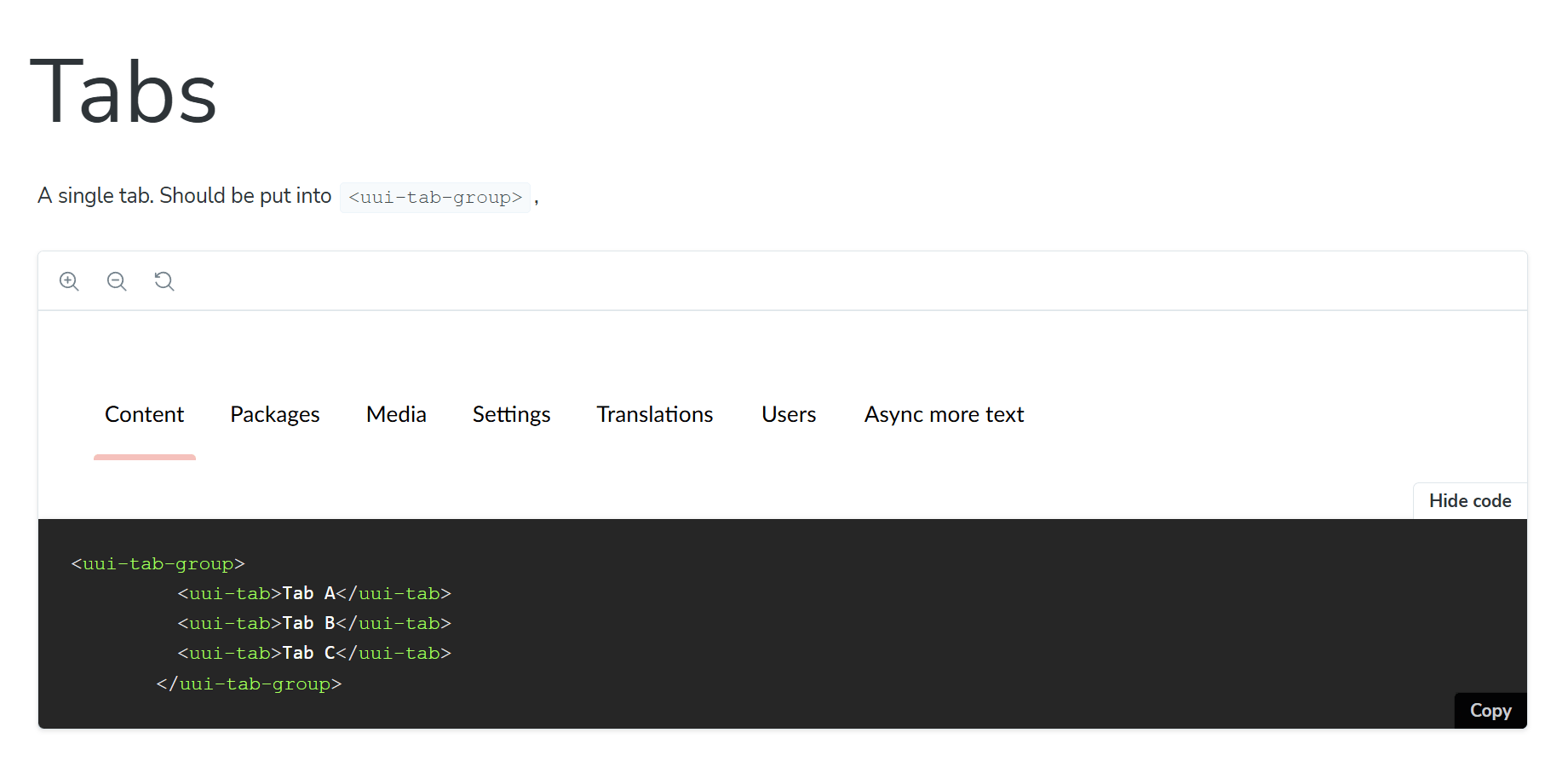Switch to the Packages tab
This screenshot has width=1568, height=773.
tap(275, 414)
